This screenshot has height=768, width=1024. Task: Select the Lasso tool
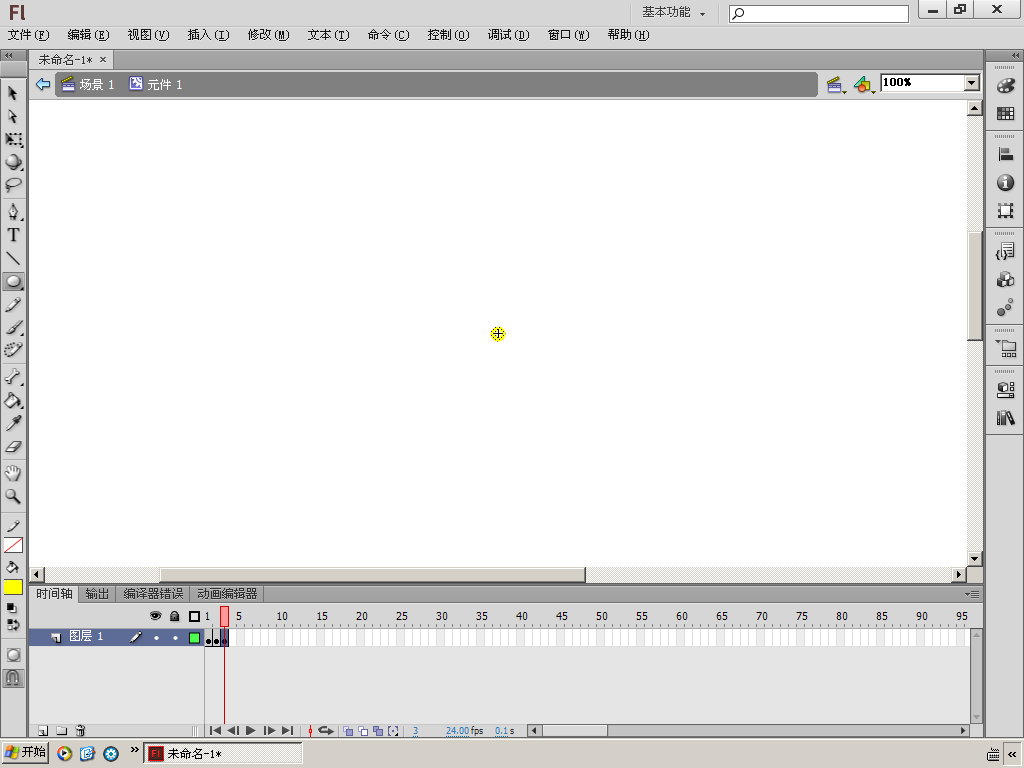(13, 185)
